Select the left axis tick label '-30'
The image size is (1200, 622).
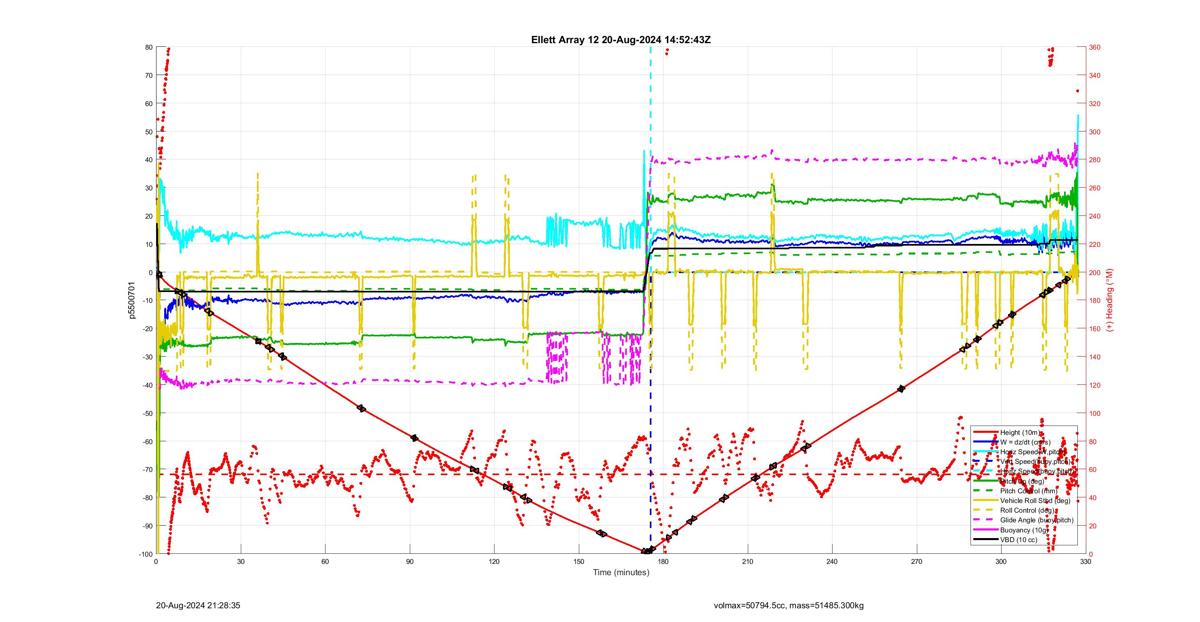(146, 357)
